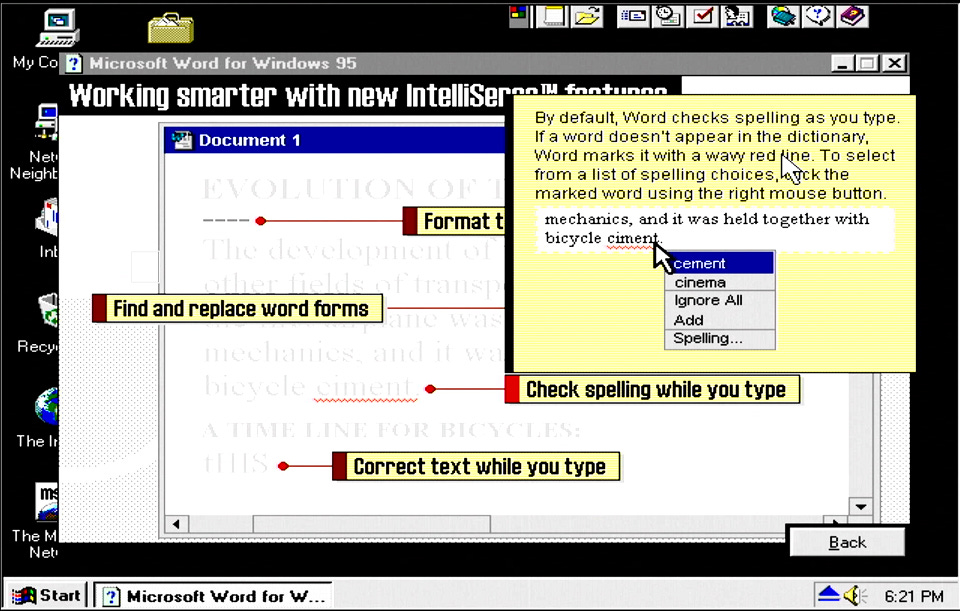Select the My Computer desktop icon

56,28
